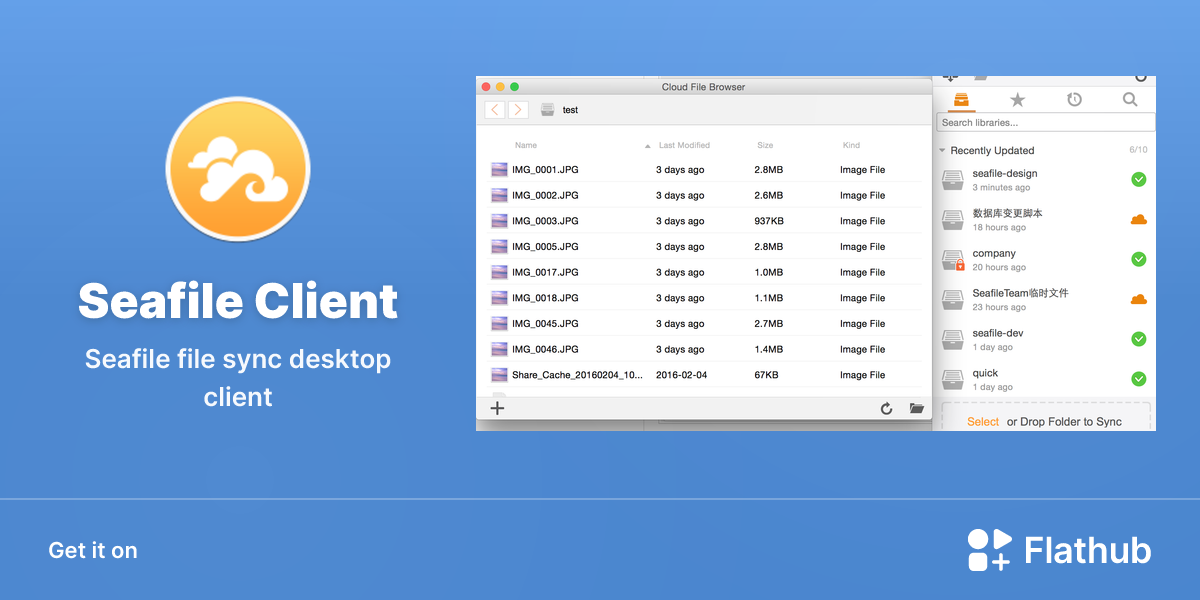Screen dimensions: 1200x600
Task: Open the local folder icon in the bottom bar
Action: (x=916, y=408)
